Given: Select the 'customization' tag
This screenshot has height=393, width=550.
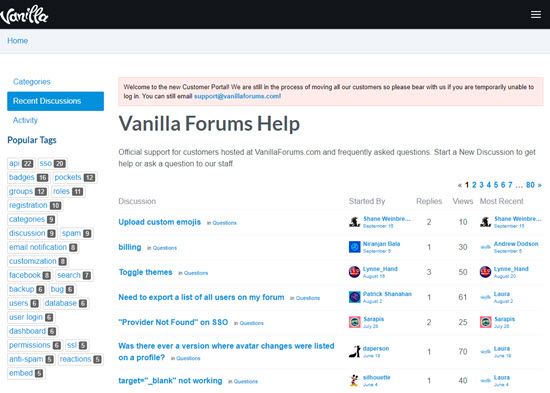Looking at the screenshot, I should (x=38, y=261).
